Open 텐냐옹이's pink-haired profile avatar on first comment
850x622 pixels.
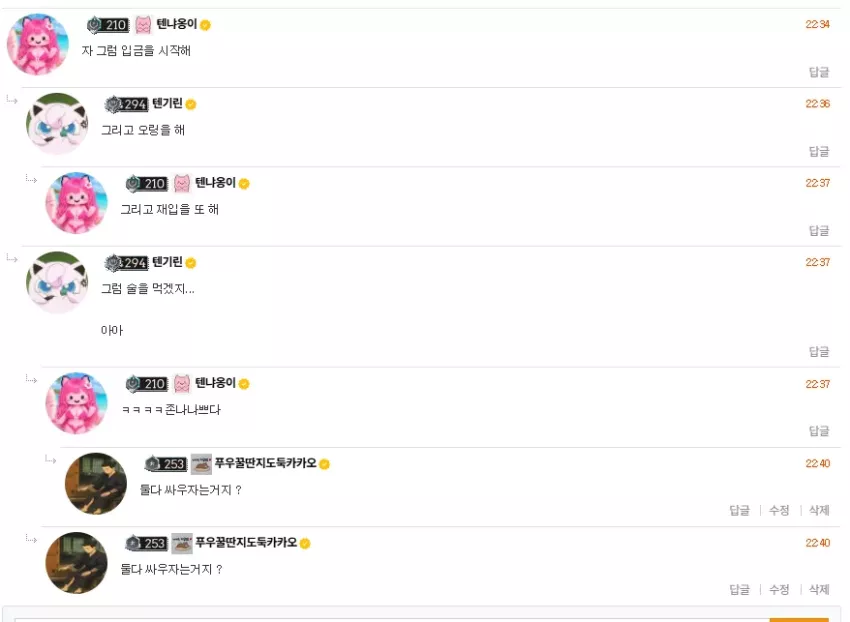pos(38,44)
